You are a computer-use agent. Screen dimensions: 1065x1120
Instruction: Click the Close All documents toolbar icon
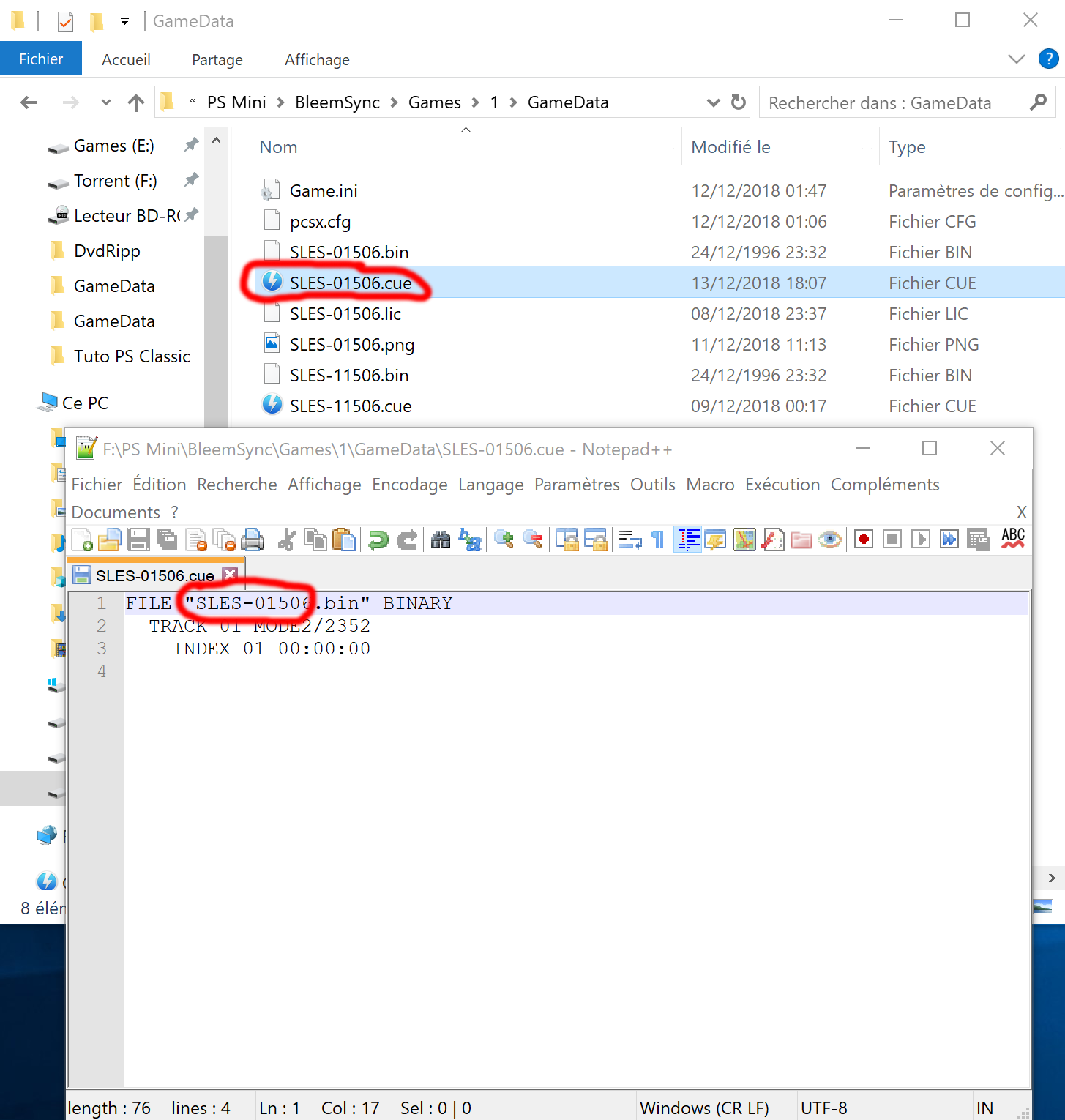pos(224,540)
